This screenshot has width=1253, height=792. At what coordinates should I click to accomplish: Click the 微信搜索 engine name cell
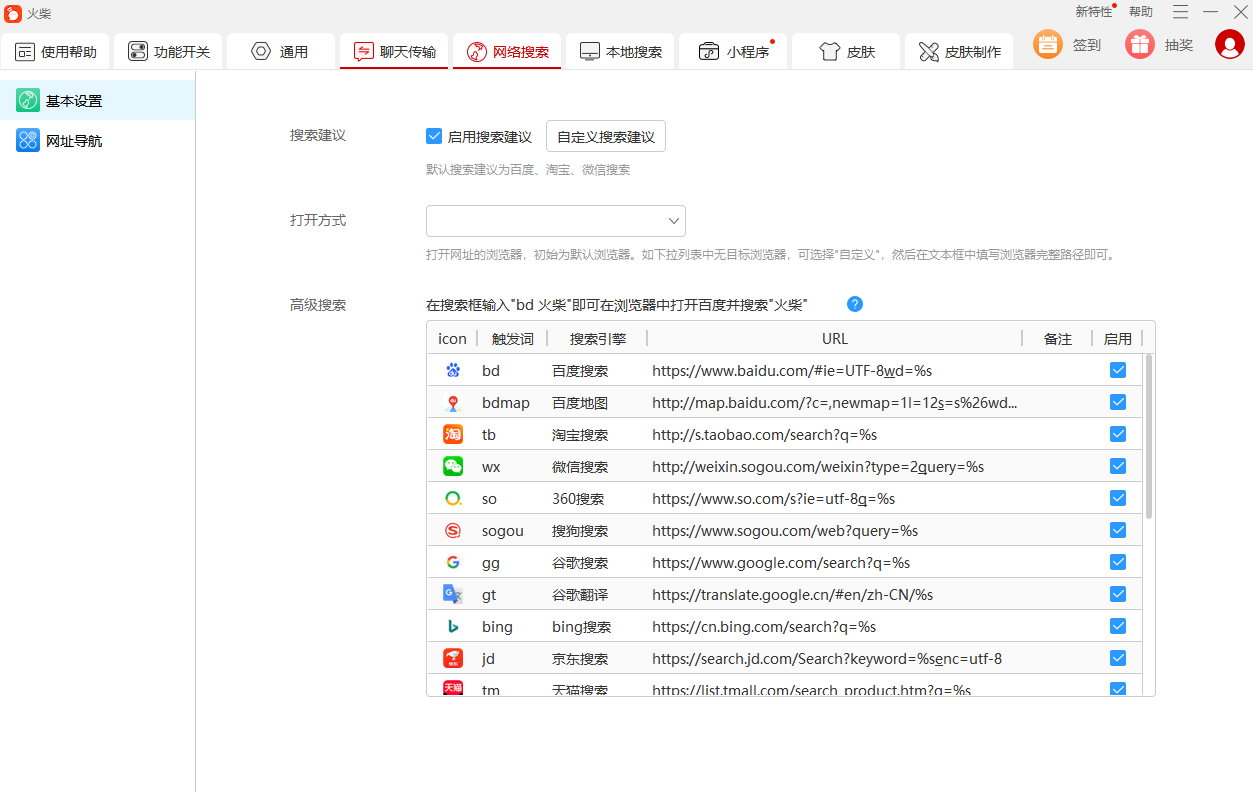coord(580,466)
